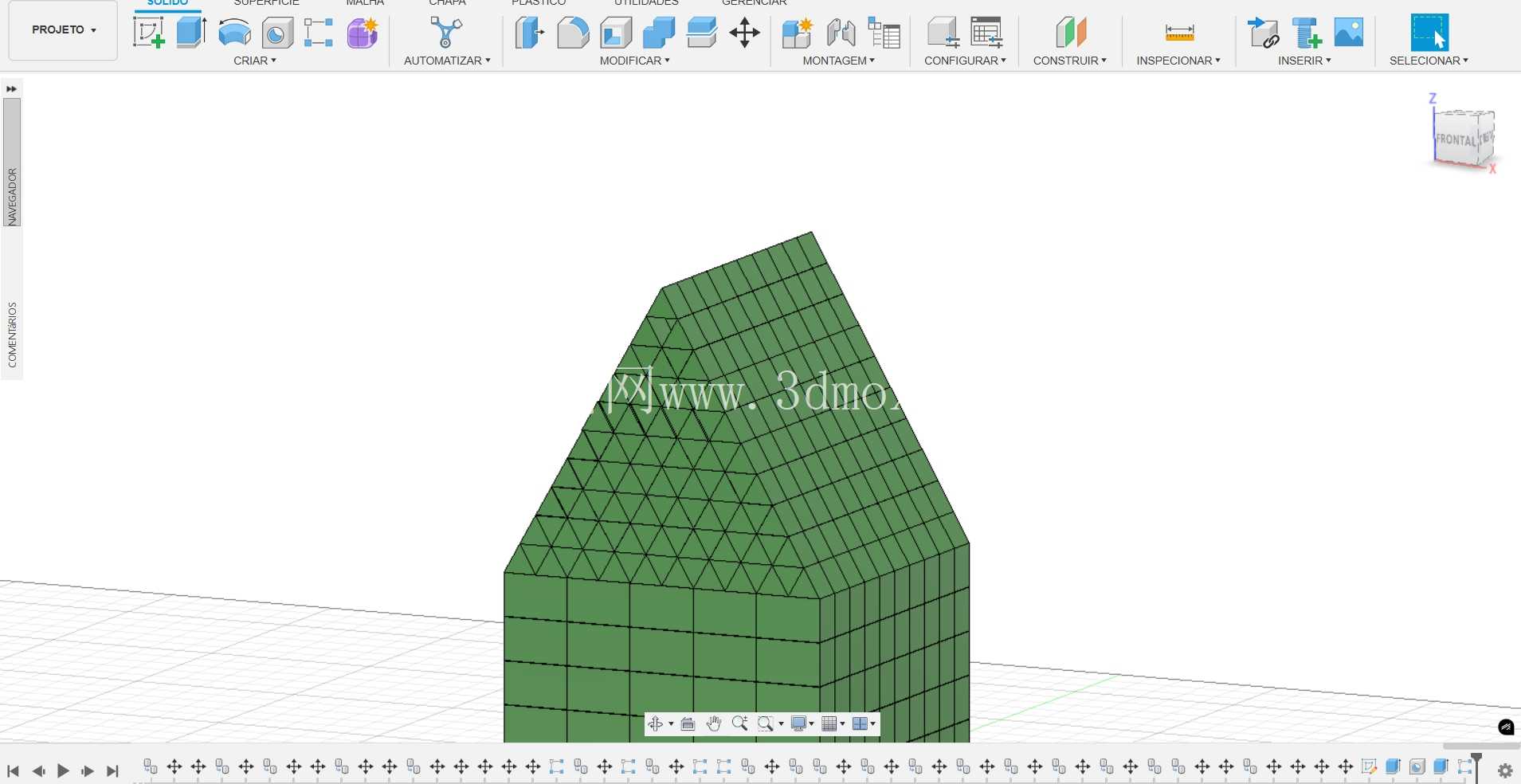Select the Combine tool
This screenshot has width=1521, height=784.
click(x=659, y=33)
